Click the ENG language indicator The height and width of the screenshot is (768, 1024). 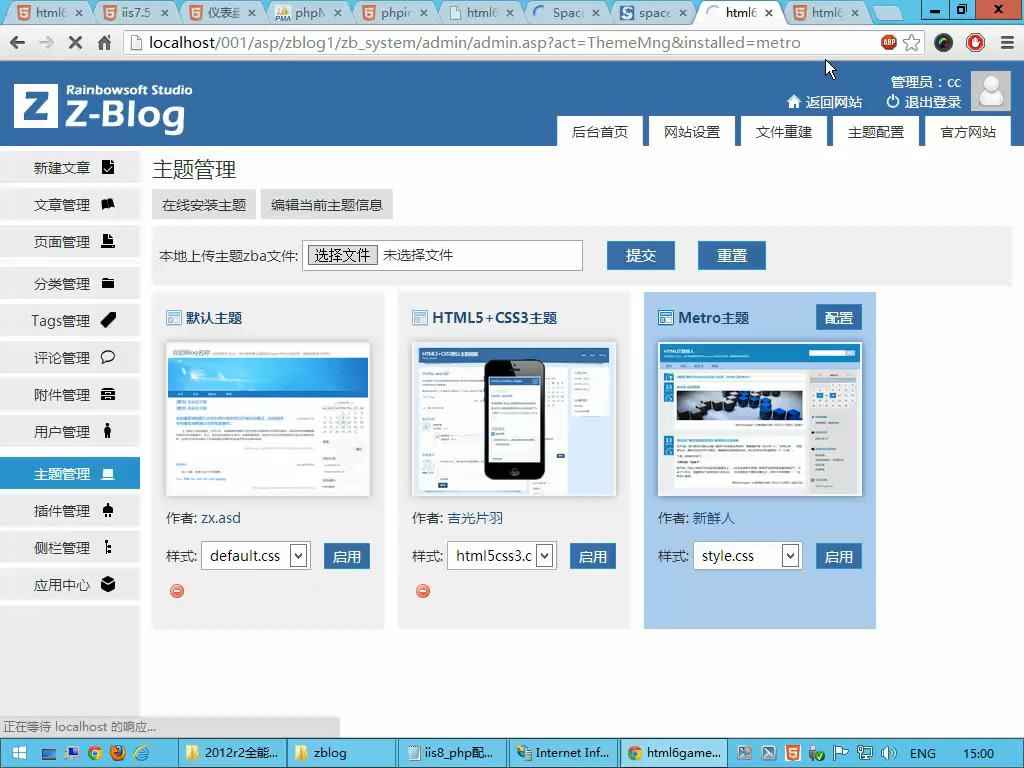923,753
